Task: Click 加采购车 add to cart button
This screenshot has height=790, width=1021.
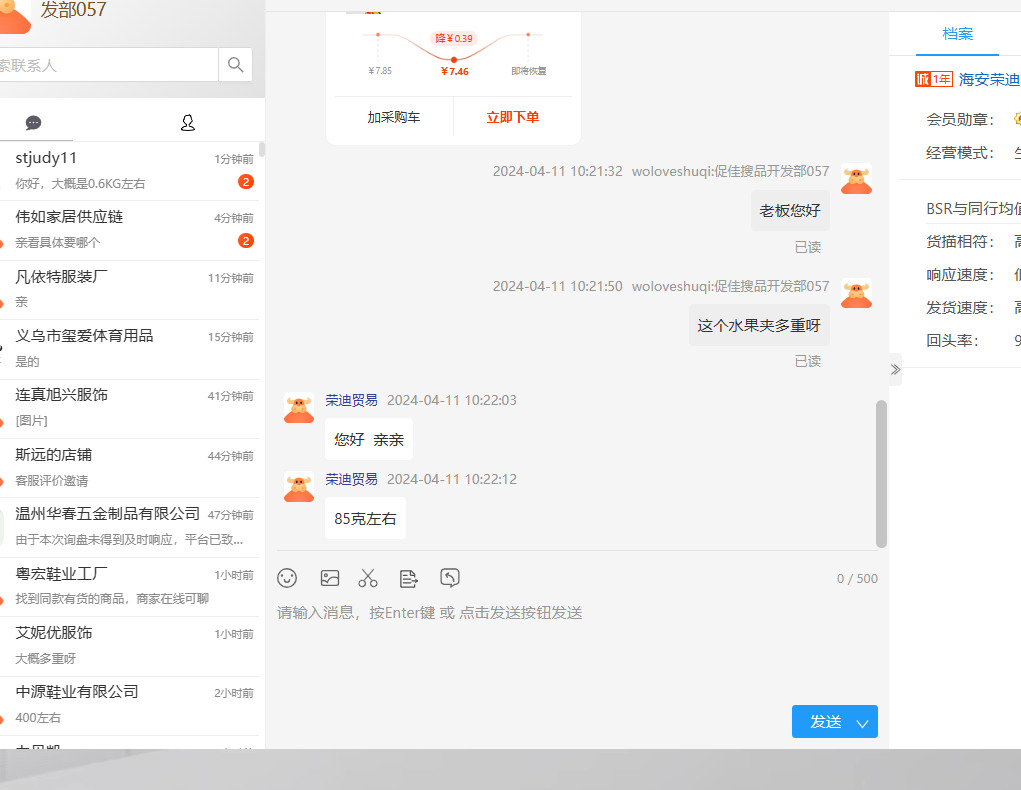Action: (x=394, y=117)
